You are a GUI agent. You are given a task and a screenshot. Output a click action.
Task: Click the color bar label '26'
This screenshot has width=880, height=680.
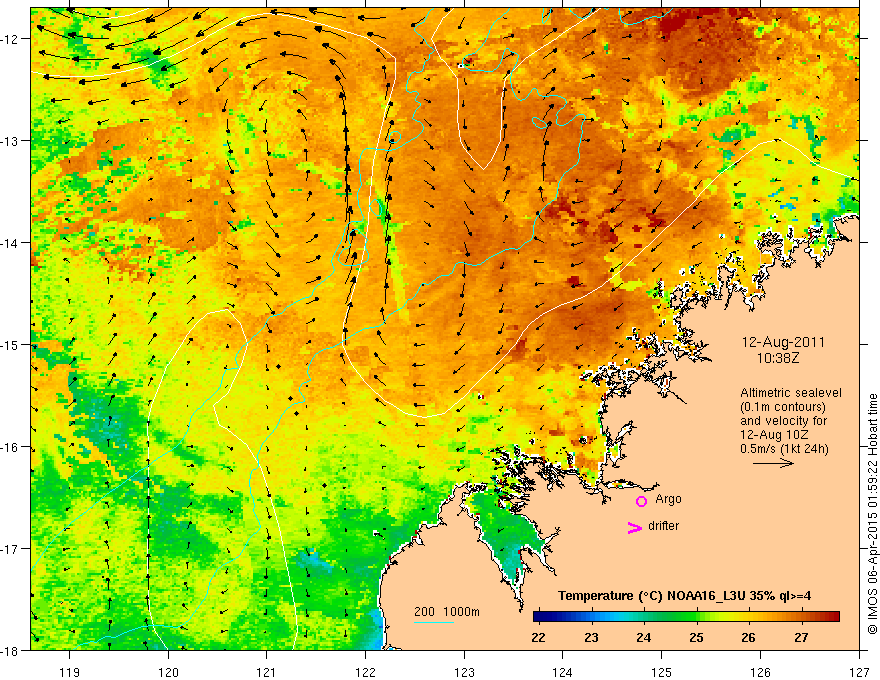(x=748, y=638)
